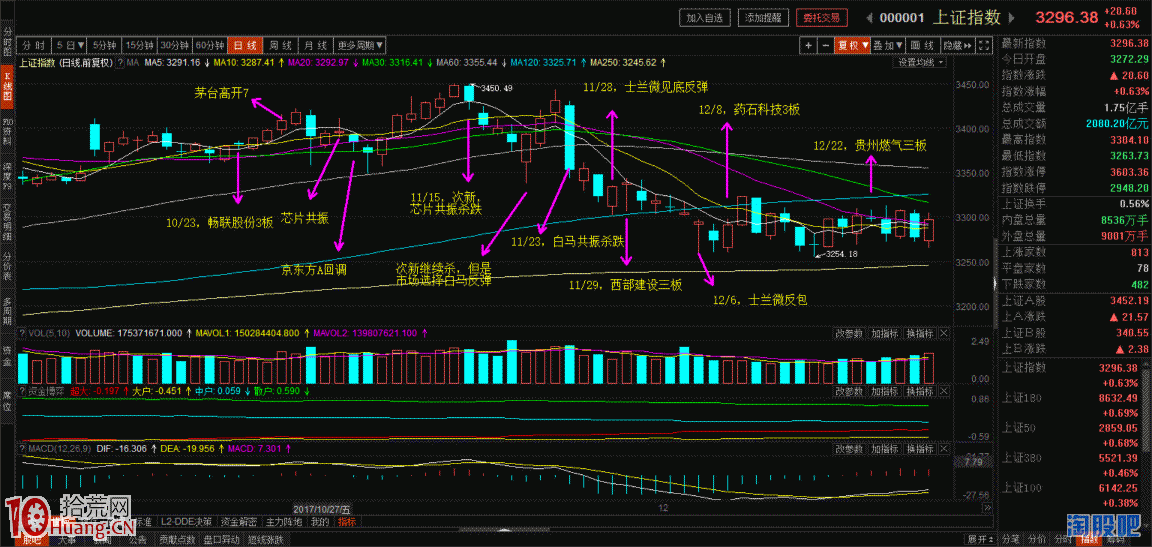Click 加指标 in the VOL panel
The image size is (1152, 547).
tap(885, 333)
